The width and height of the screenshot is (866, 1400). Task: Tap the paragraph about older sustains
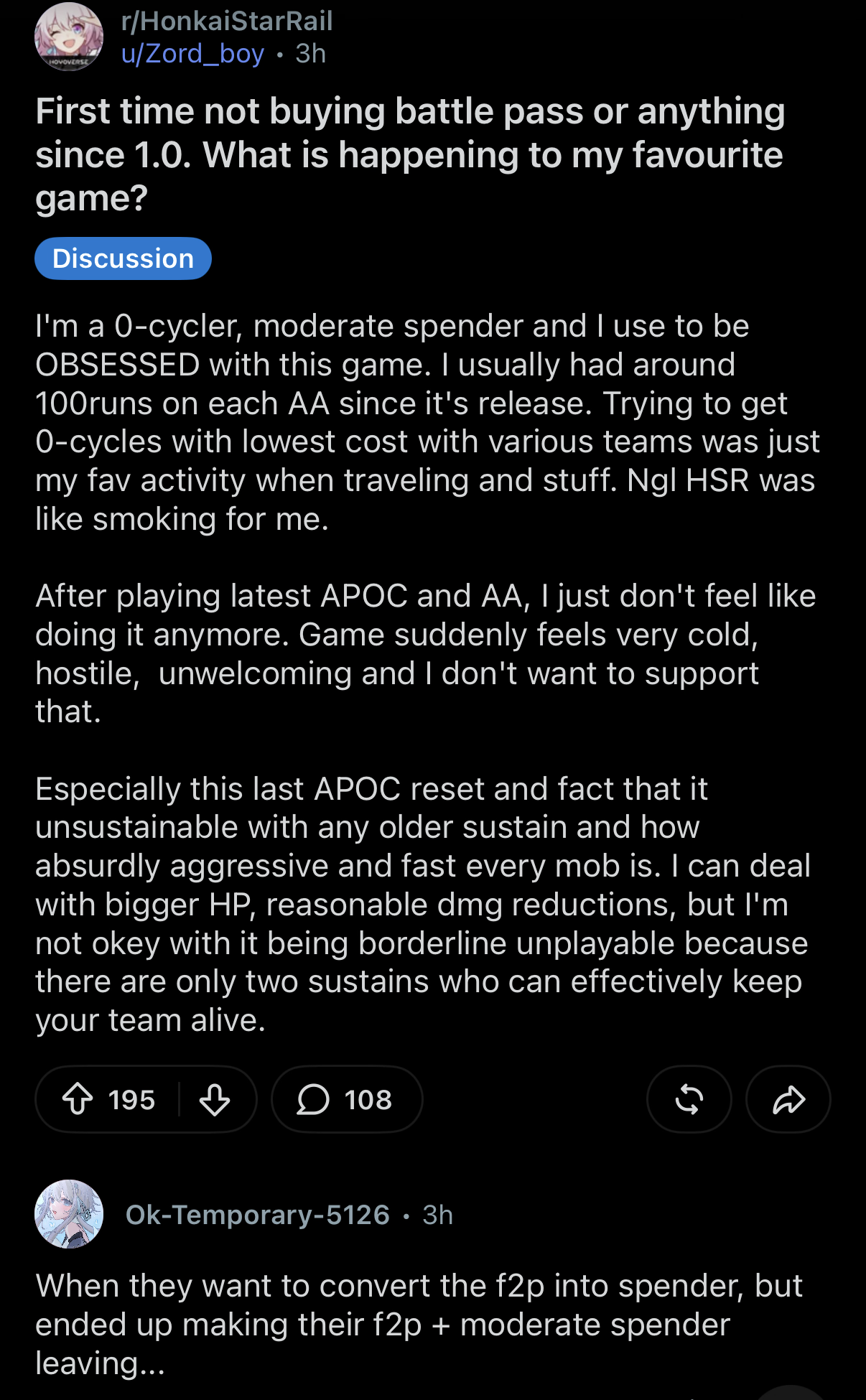click(x=423, y=905)
